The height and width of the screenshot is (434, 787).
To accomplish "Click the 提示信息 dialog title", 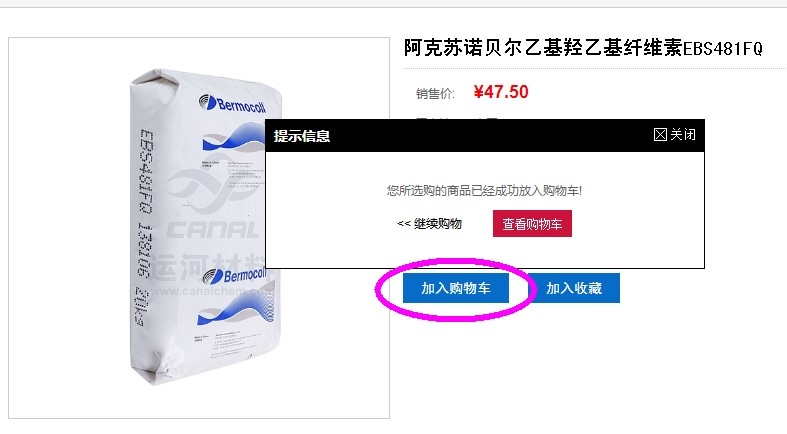I will pyautogui.click(x=302, y=136).
